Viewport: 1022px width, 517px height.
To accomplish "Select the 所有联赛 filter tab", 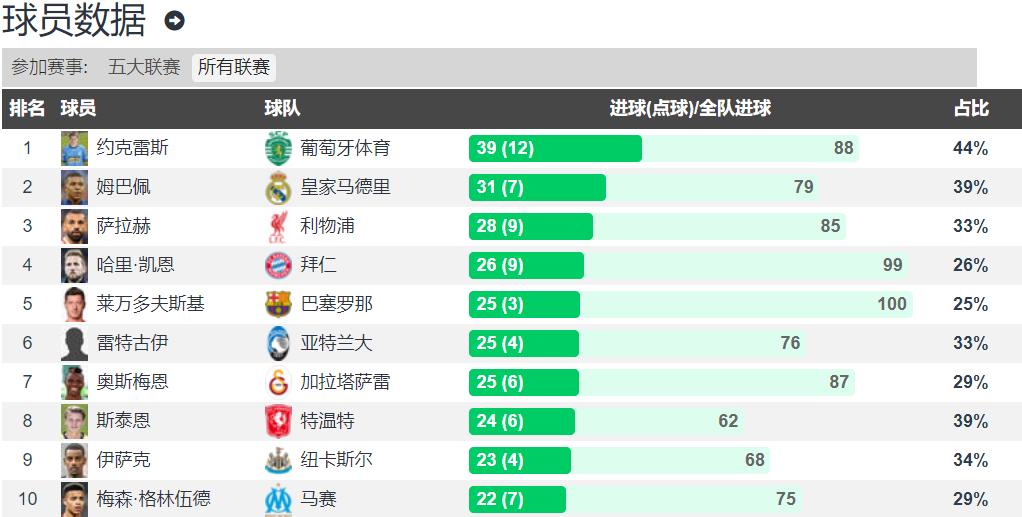I will click(x=234, y=67).
